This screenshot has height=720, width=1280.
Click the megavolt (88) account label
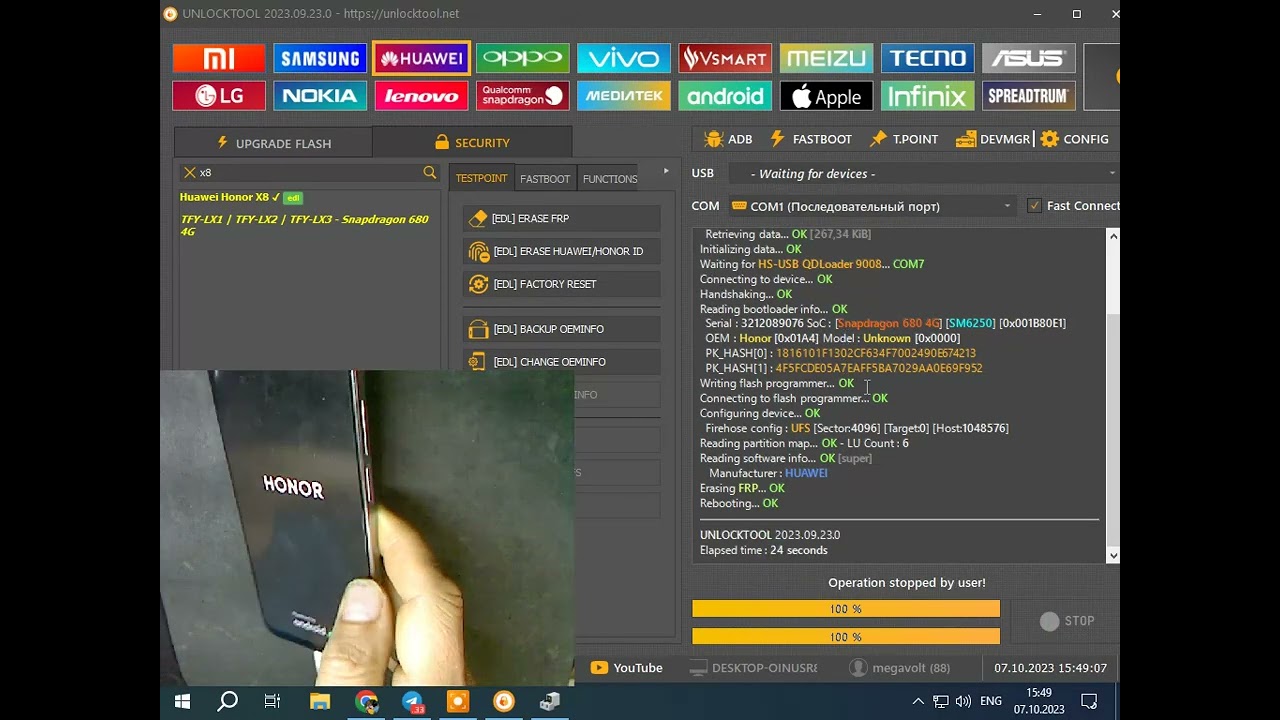tap(899, 668)
